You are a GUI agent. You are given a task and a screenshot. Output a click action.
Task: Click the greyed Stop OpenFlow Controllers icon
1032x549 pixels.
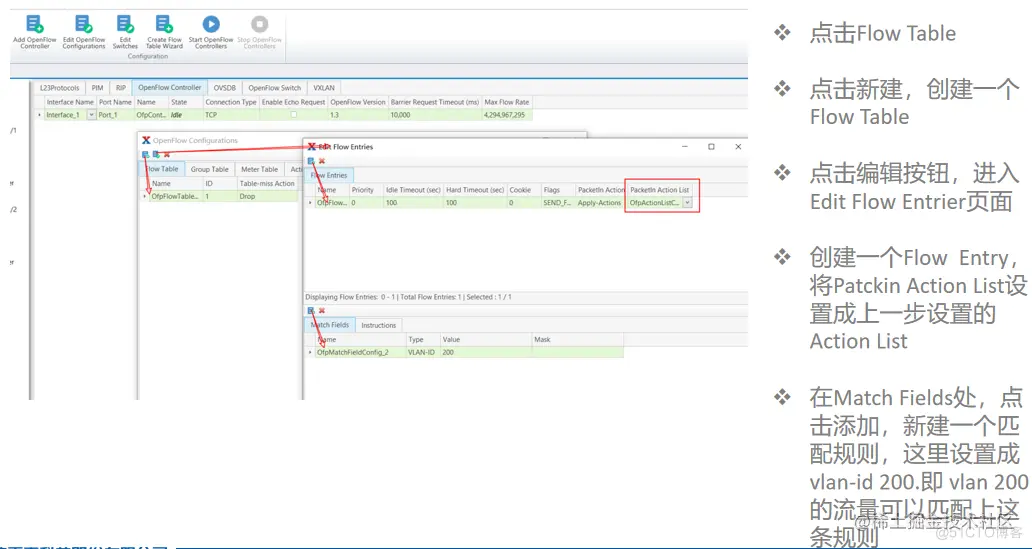[259, 24]
